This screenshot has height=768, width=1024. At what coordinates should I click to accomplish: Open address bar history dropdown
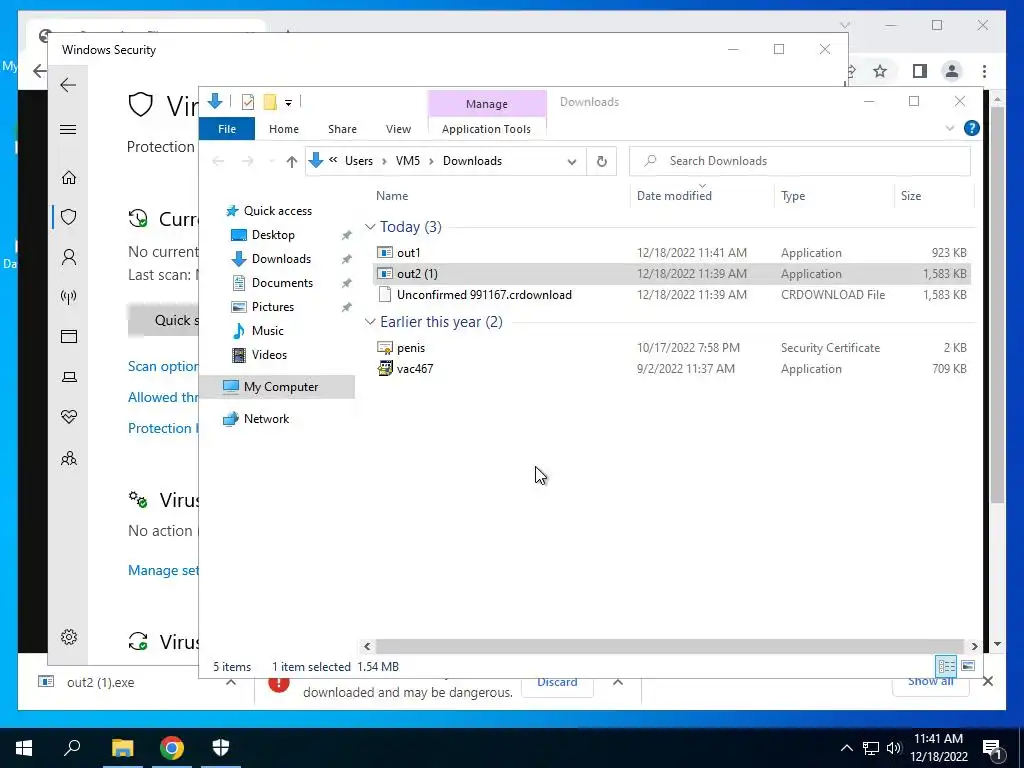[x=571, y=161]
